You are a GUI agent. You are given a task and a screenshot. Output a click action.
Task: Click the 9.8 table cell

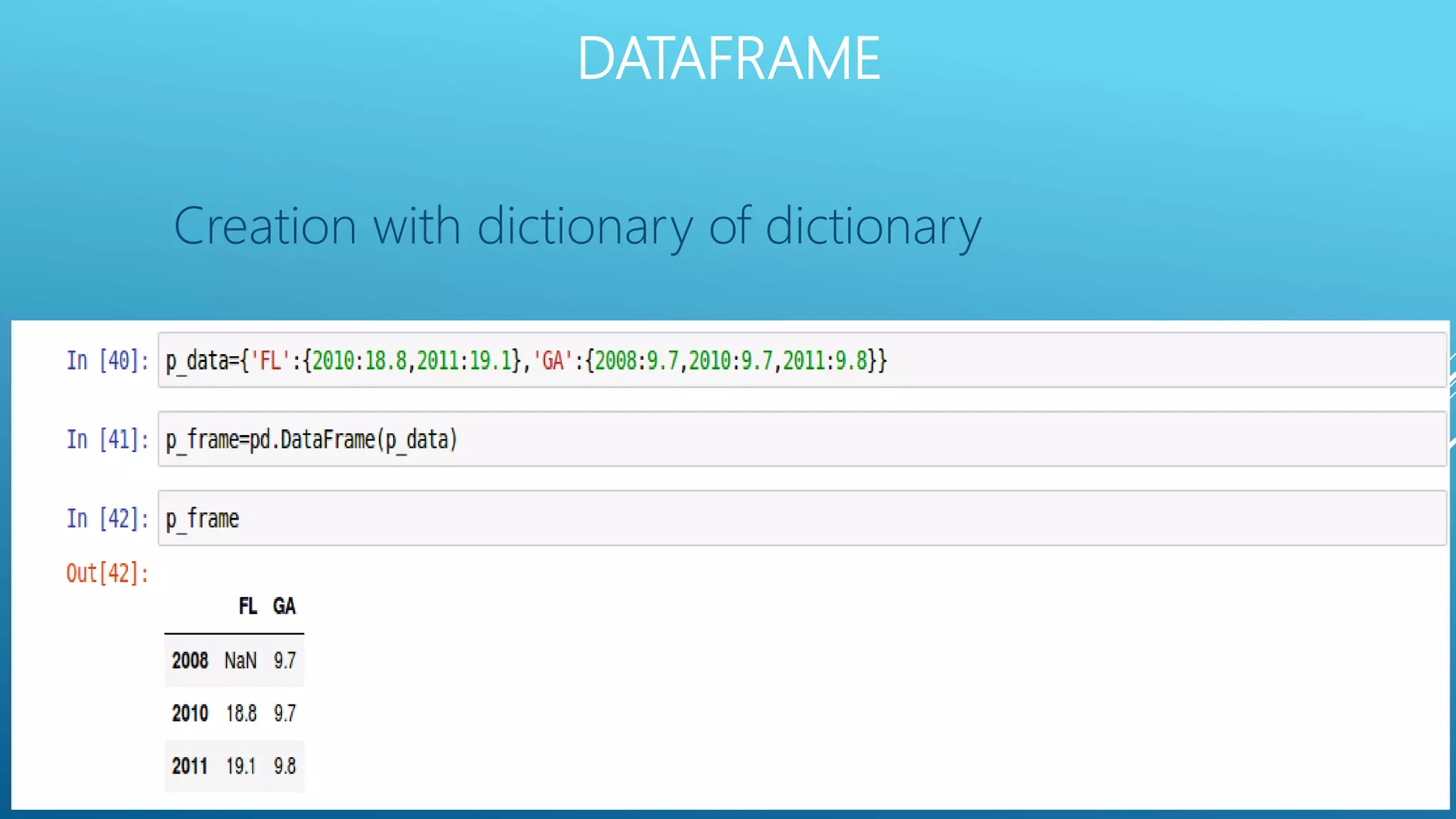pos(285,766)
